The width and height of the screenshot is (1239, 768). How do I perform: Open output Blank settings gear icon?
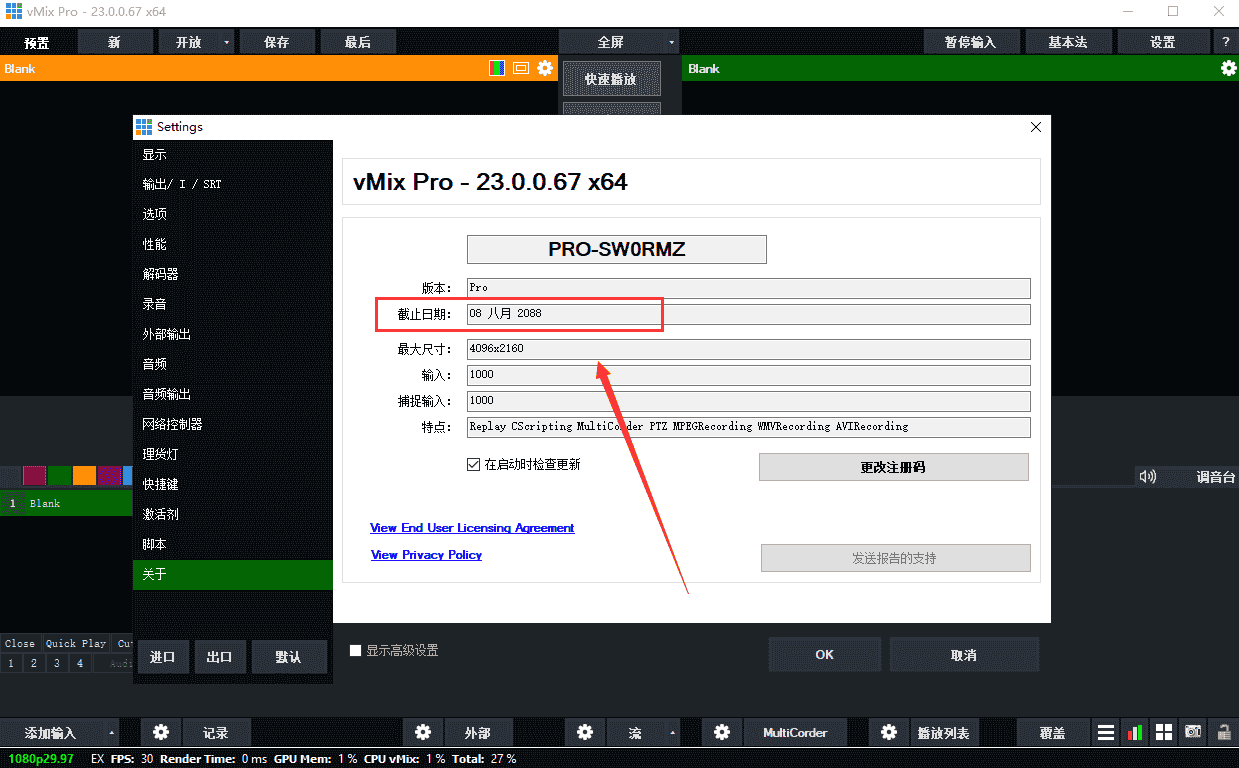(x=1228, y=68)
